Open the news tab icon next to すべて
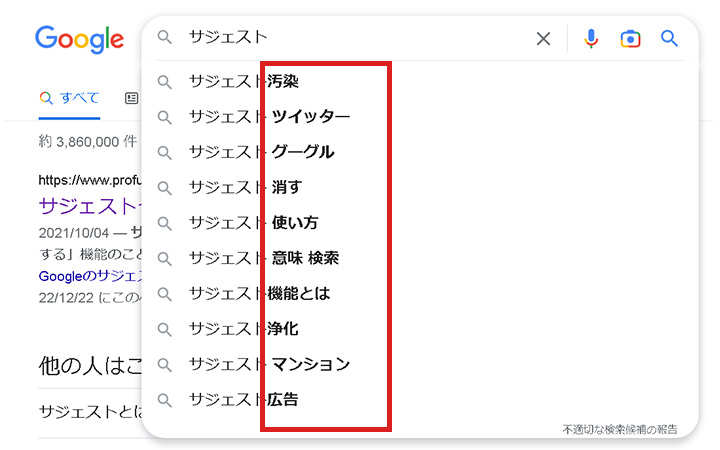 point(131,98)
